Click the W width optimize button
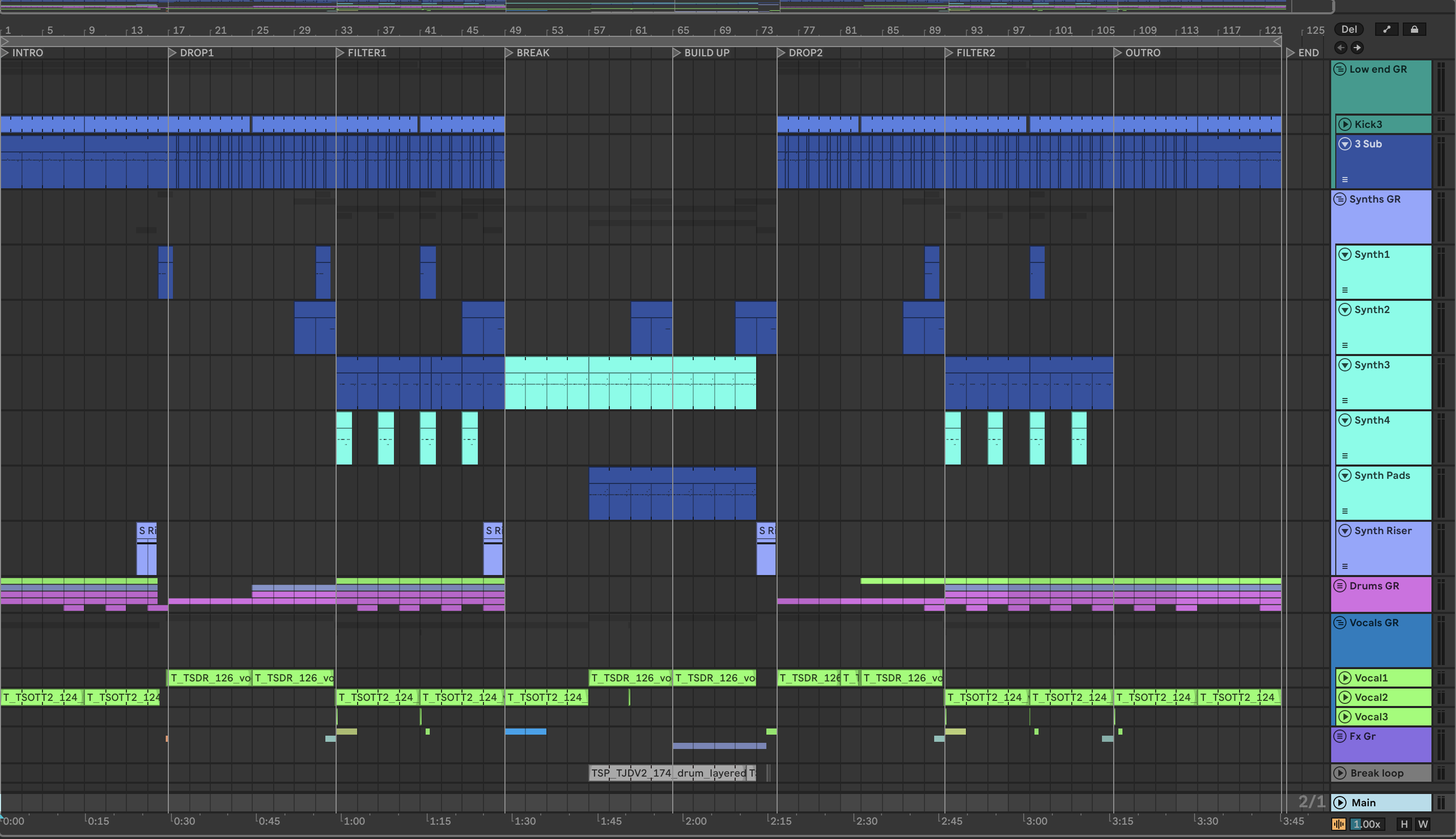This screenshot has width=1456, height=839. point(1423,825)
